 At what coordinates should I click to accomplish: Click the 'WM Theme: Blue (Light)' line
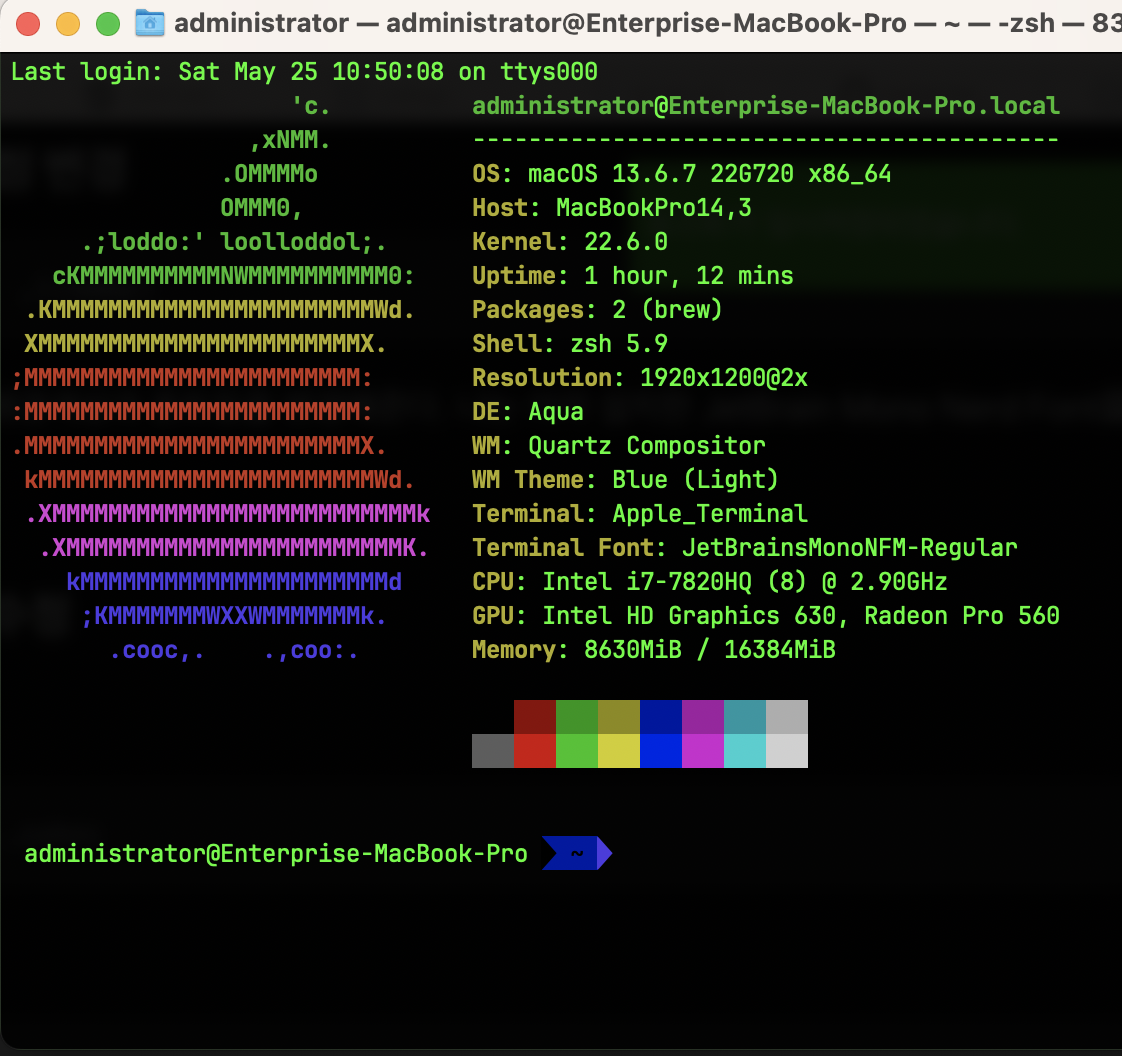click(x=625, y=479)
